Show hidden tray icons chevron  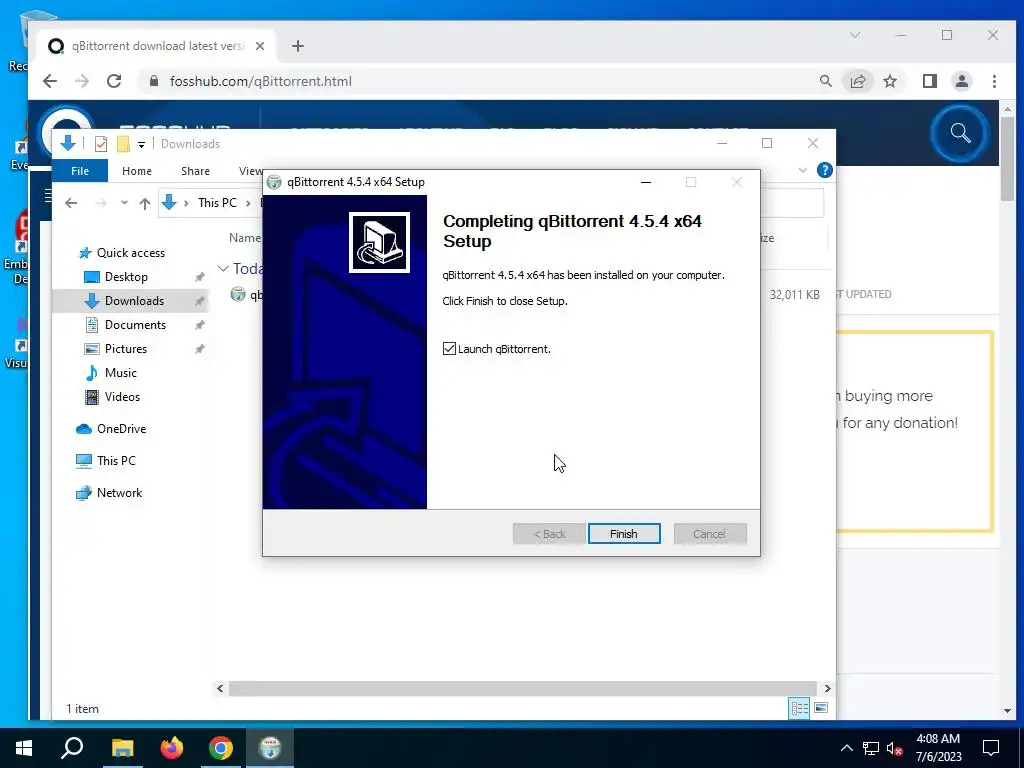point(846,748)
